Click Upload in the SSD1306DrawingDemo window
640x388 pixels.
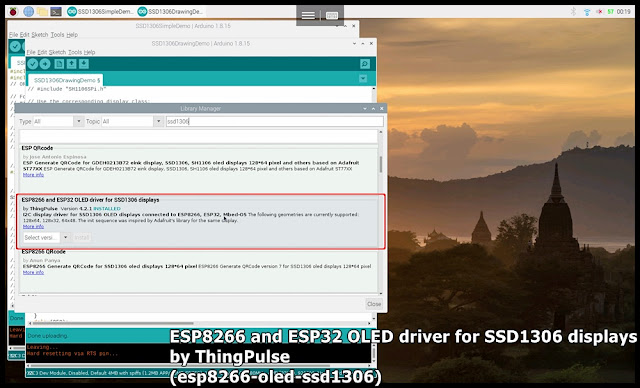(45, 64)
